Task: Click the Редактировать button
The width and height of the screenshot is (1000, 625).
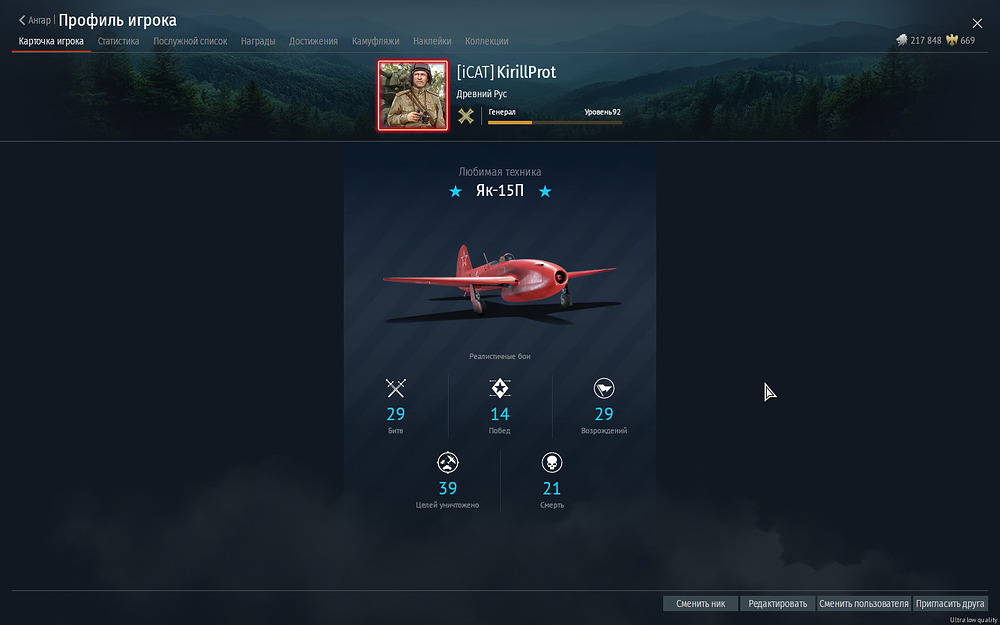Action: click(x=777, y=603)
